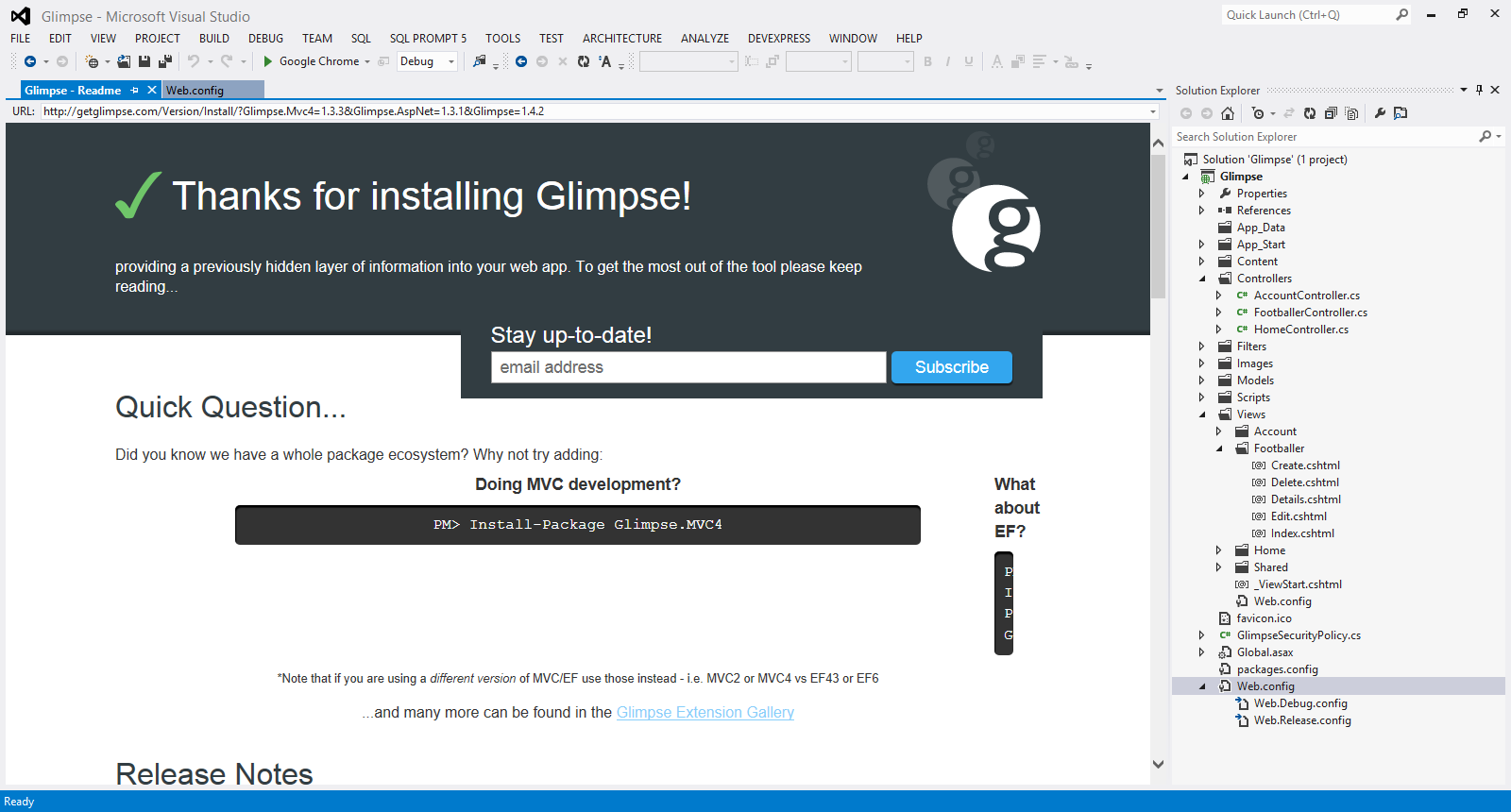Select FootballerController.cs in Solution Explorer
The height and width of the screenshot is (812, 1511).
(1310, 313)
